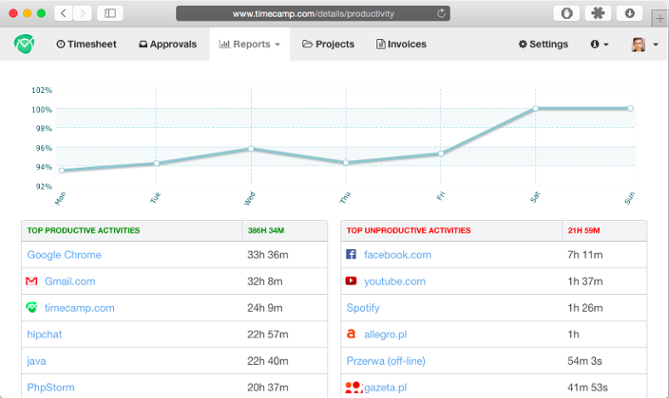Click the 1h 37m youtube.com time
669x398 pixels.
click(x=585, y=281)
